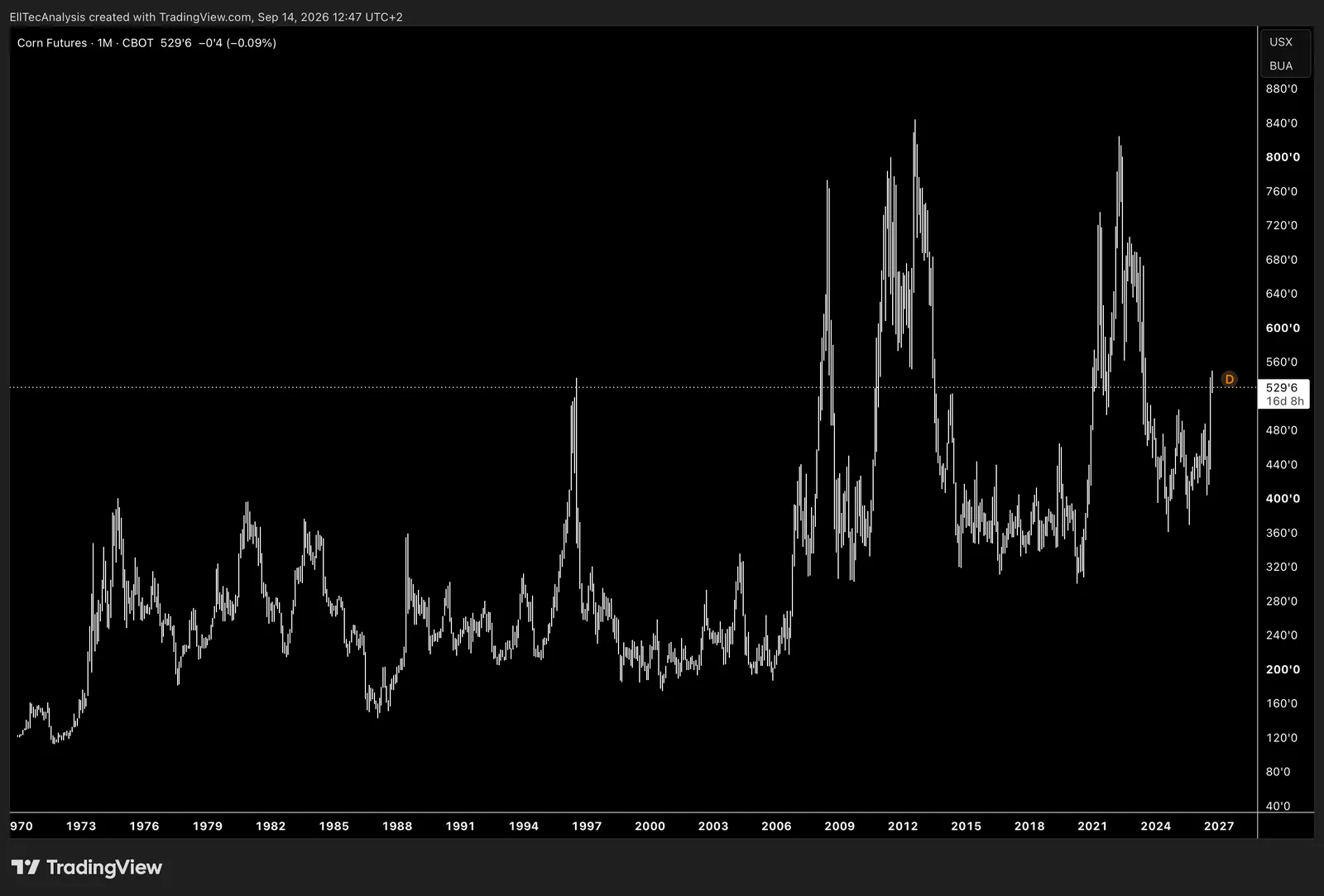1324x896 pixels.
Task: Click the Corn Futures symbol title
Action: click(52, 42)
